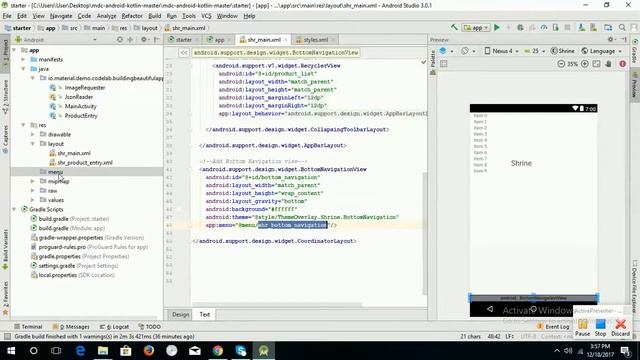The image size is (640, 360).
Task: Open Project panel settings gear
Action: [144, 40]
